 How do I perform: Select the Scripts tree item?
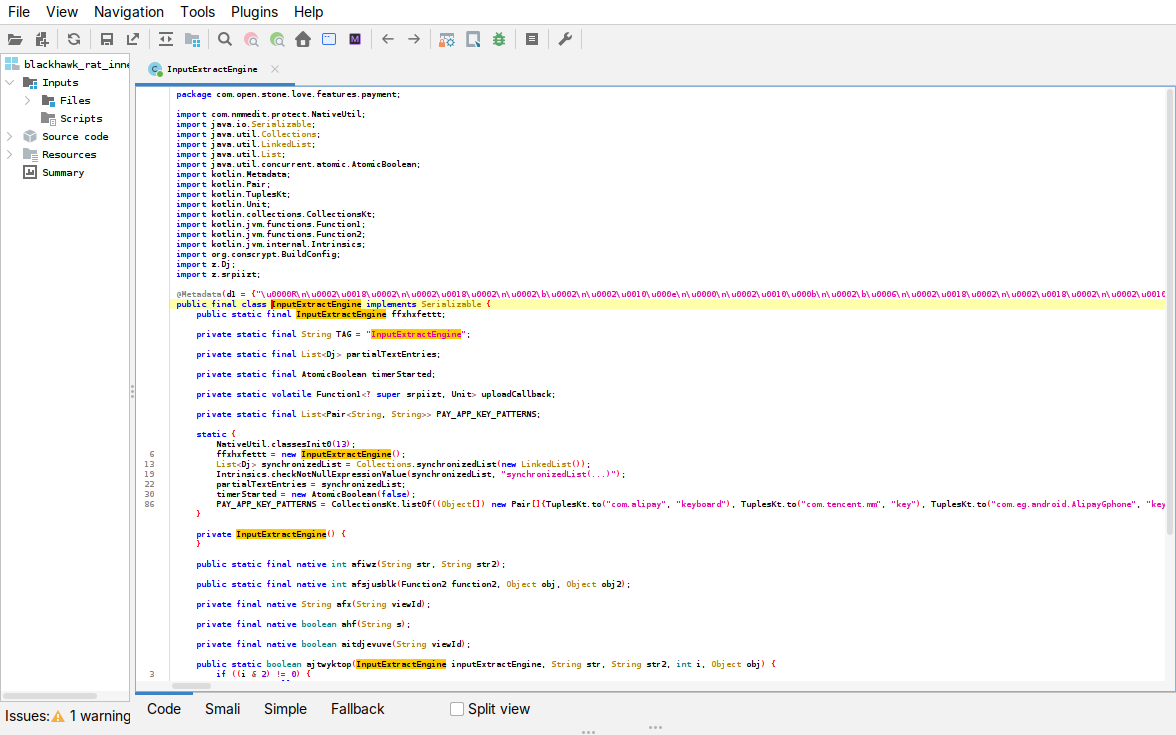81,118
